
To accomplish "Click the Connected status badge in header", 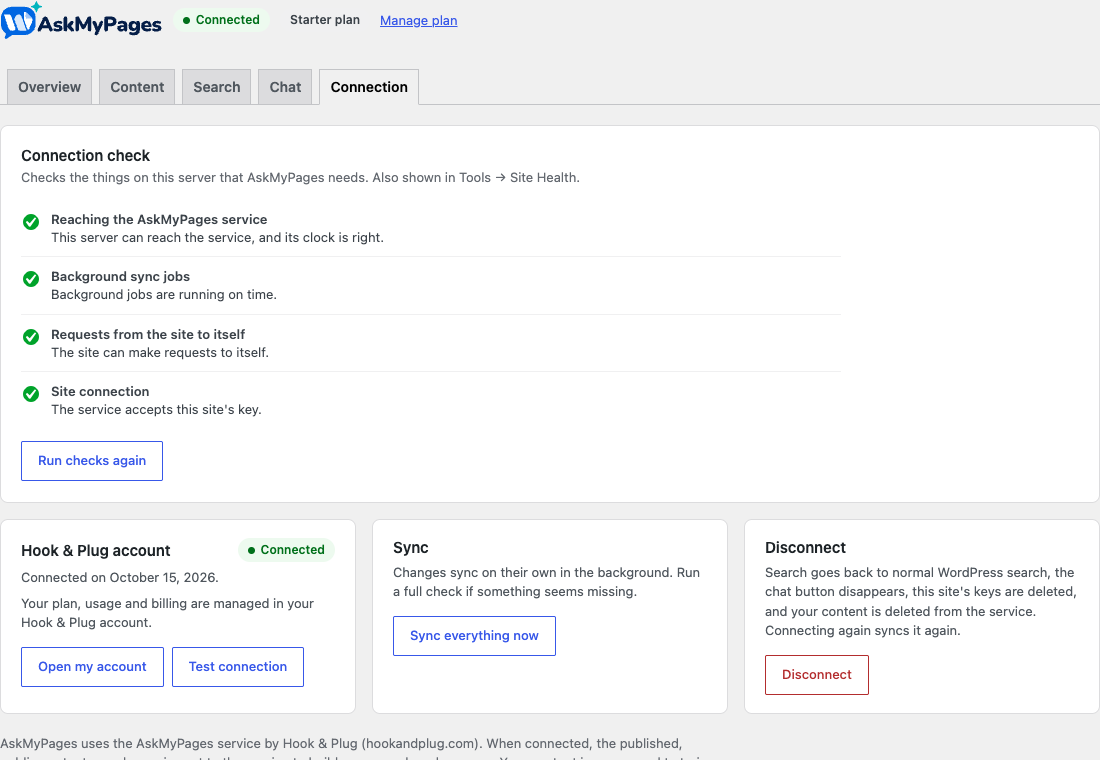I will coord(221,20).
